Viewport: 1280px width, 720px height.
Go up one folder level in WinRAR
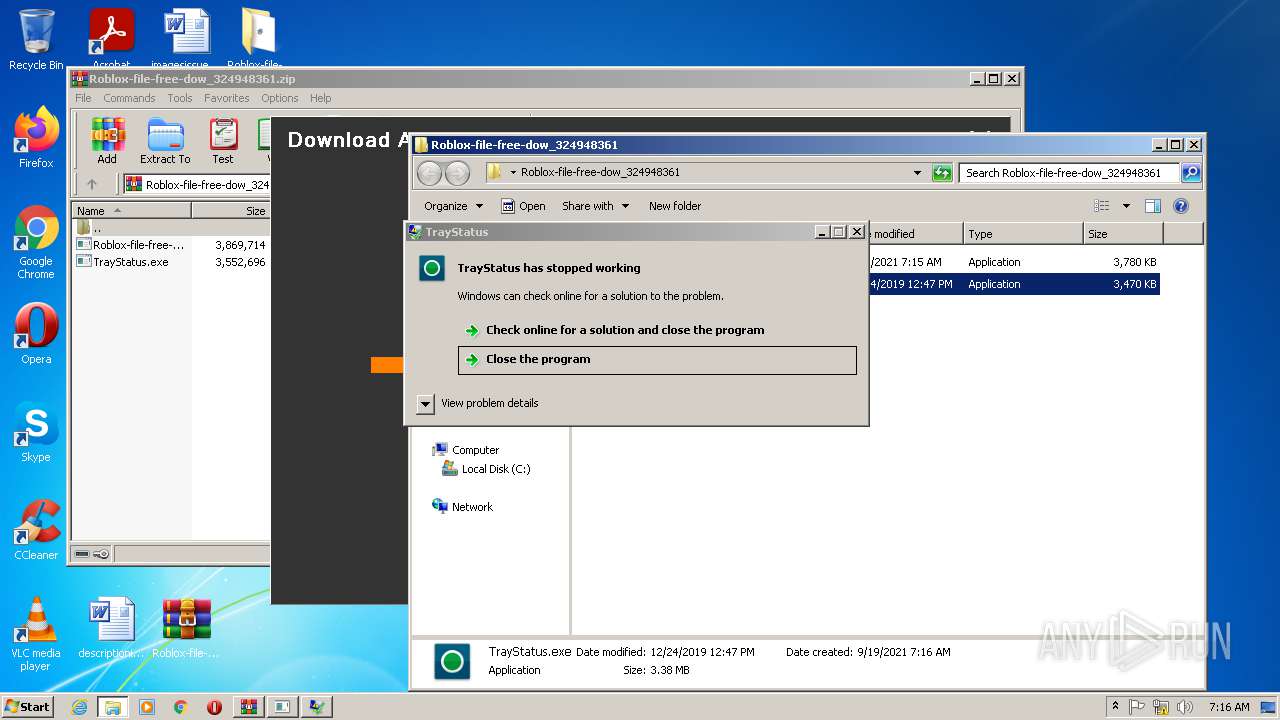tap(92, 184)
